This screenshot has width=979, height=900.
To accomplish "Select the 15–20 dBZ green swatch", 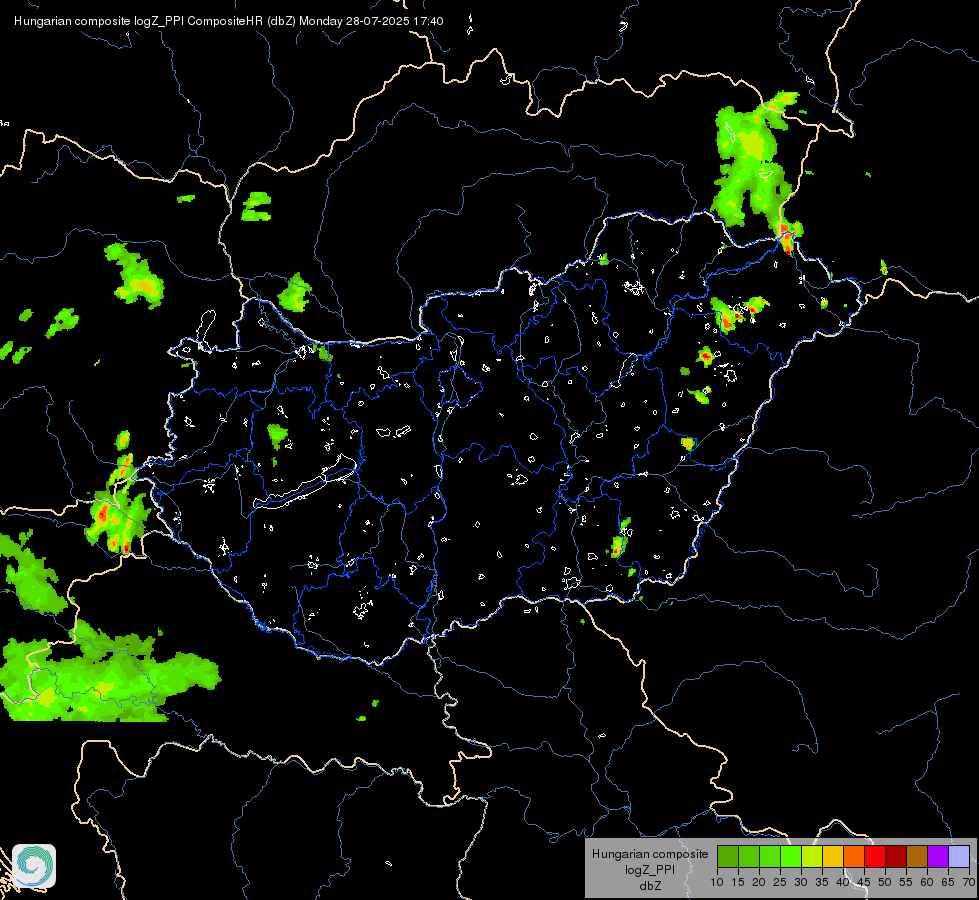I will [749, 856].
